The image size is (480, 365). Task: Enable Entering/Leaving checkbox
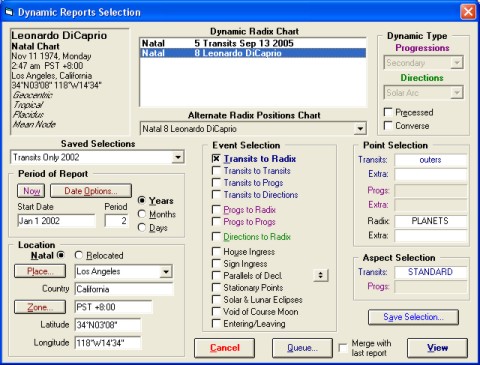click(216, 323)
